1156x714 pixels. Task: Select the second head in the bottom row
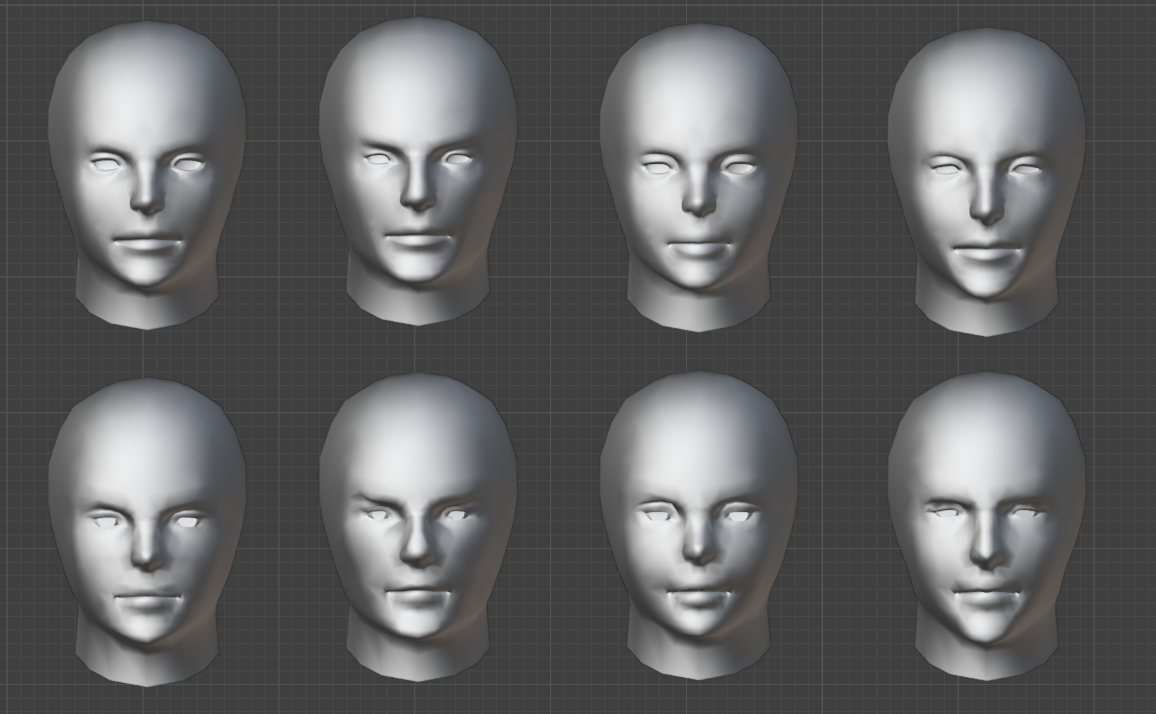[417, 527]
